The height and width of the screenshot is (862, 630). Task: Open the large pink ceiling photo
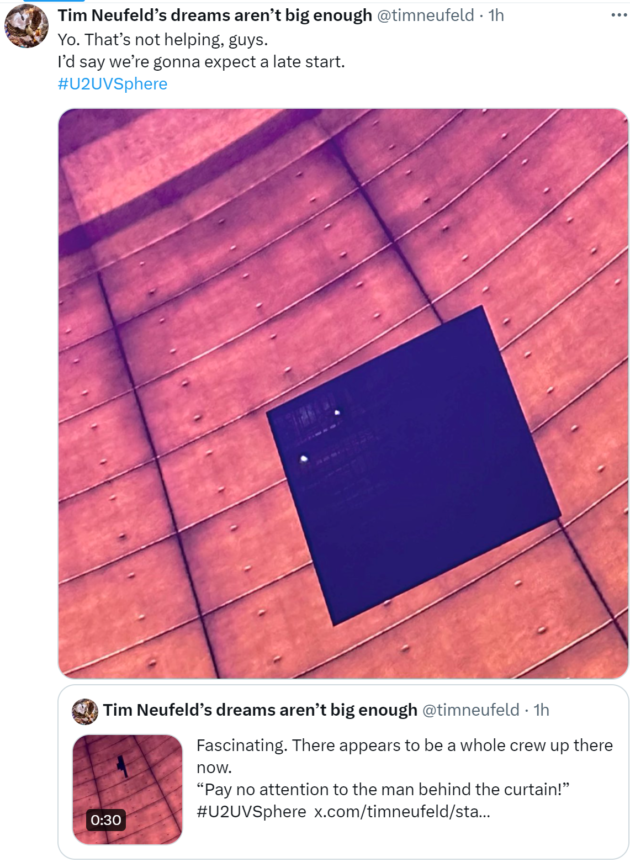[x=343, y=394]
